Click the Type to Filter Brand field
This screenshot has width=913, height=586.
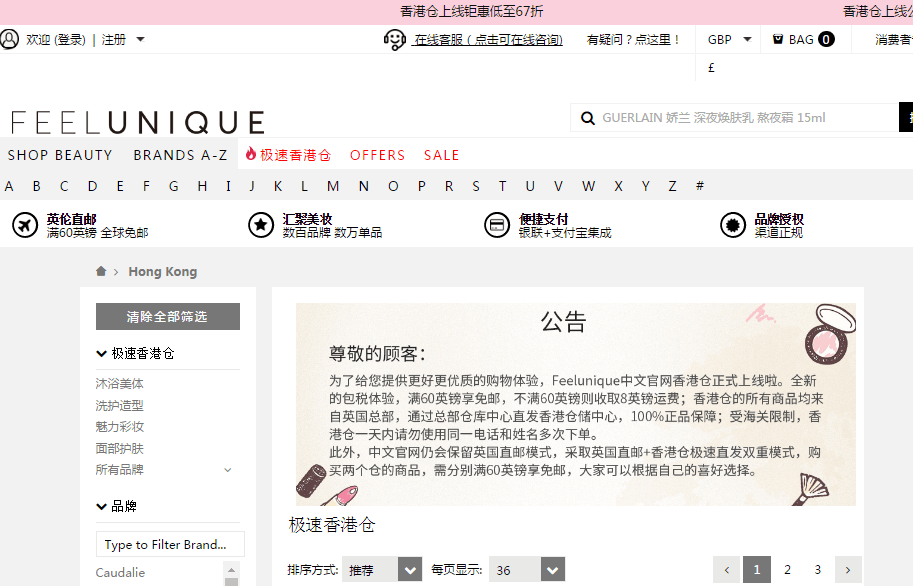click(170, 544)
